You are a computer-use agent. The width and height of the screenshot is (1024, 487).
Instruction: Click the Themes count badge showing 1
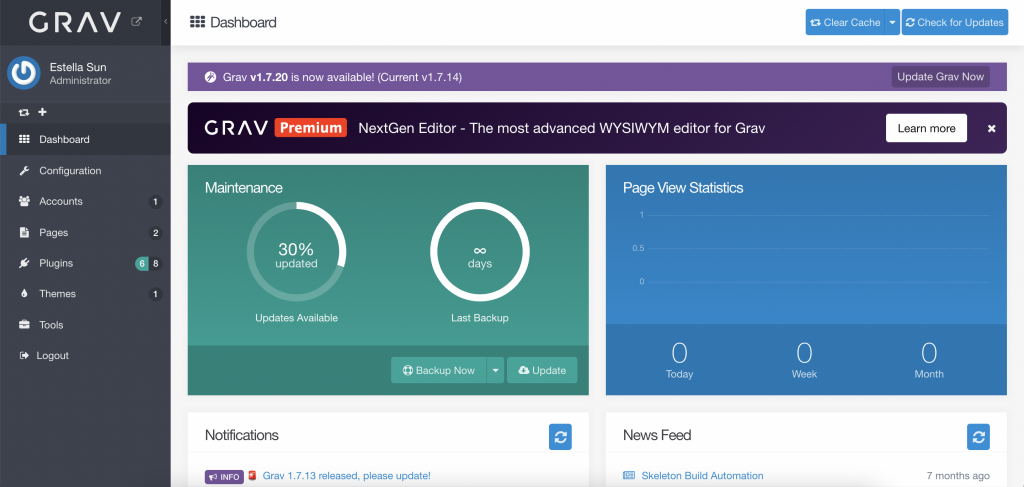[155, 294]
